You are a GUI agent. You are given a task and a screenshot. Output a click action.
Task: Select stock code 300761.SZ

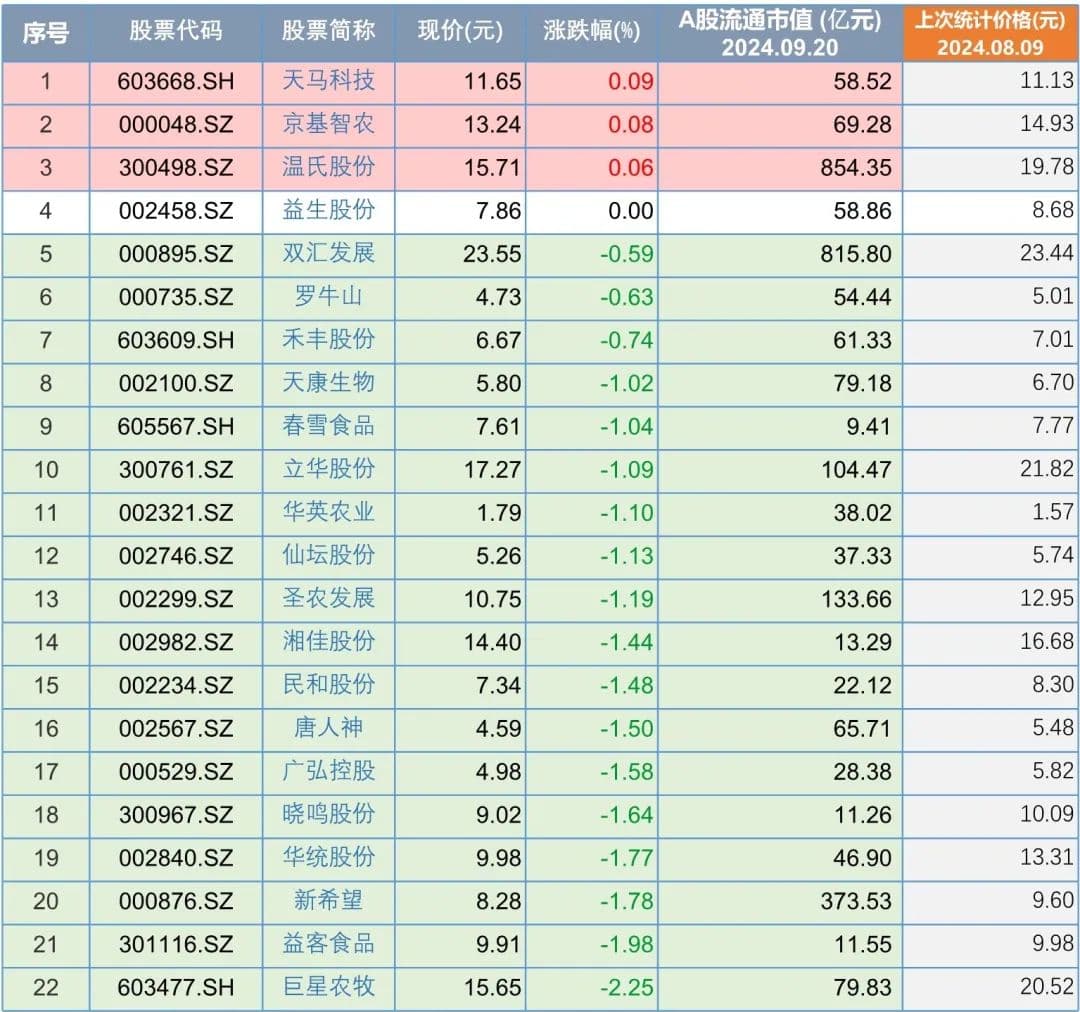pyautogui.click(x=176, y=470)
